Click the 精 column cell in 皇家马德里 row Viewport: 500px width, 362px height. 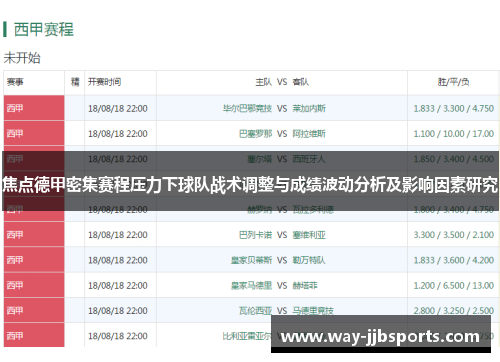pos(75,285)
